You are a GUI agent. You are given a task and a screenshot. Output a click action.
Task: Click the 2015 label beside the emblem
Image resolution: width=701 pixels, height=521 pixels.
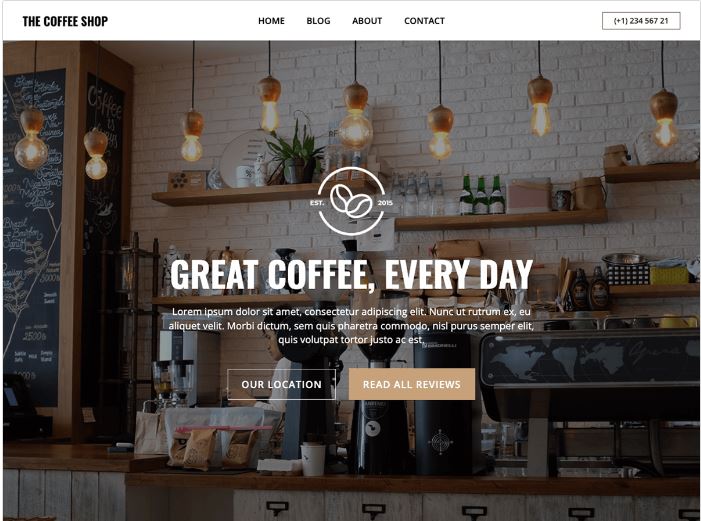click(385, 203)
